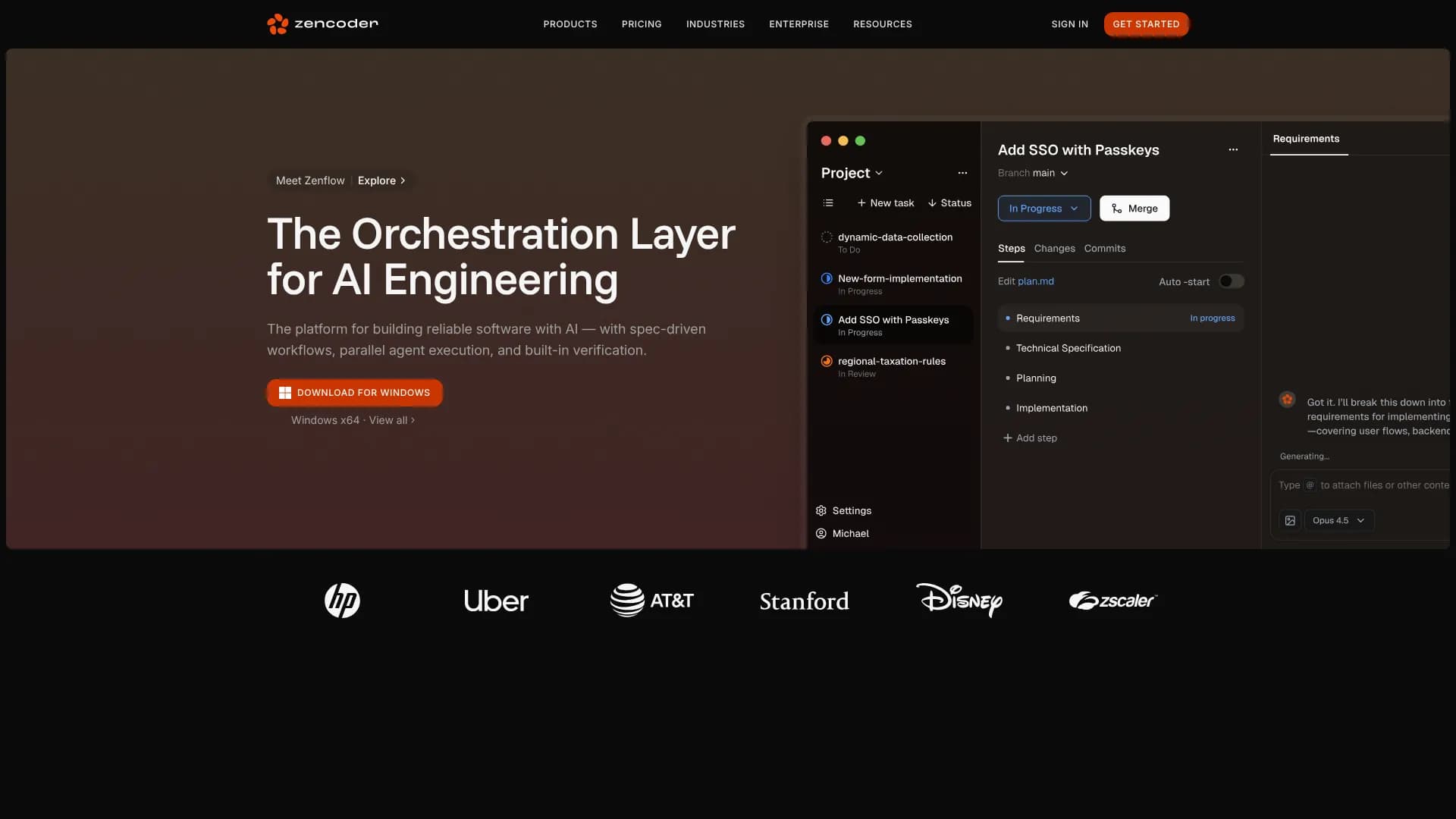Toggle the Auto-start switch
Image resolution: width=1456 pixels, height=819 pixels.
pos(1231,282)
